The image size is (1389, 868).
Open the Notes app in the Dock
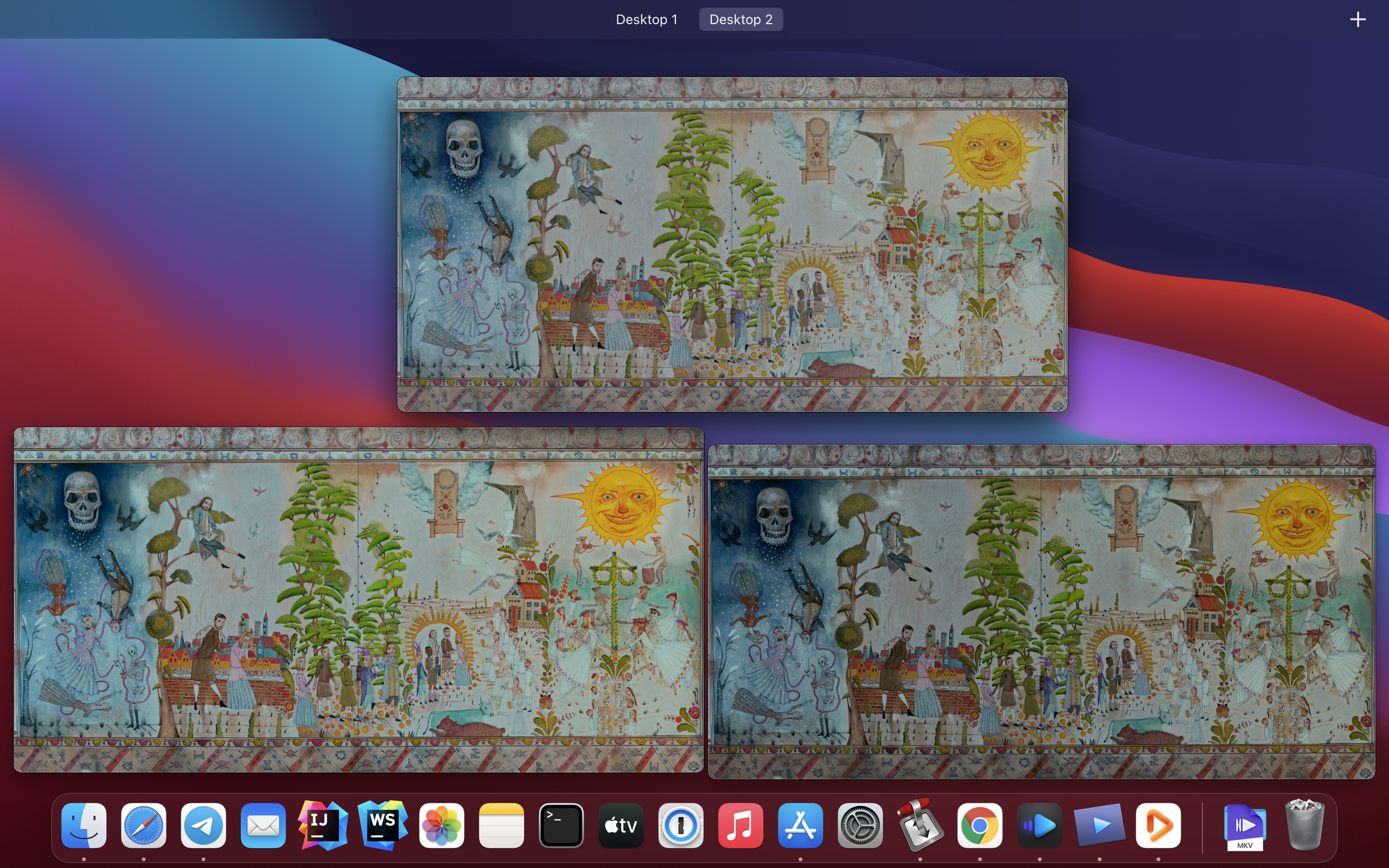pyautogui.click(x=502, y=826)
